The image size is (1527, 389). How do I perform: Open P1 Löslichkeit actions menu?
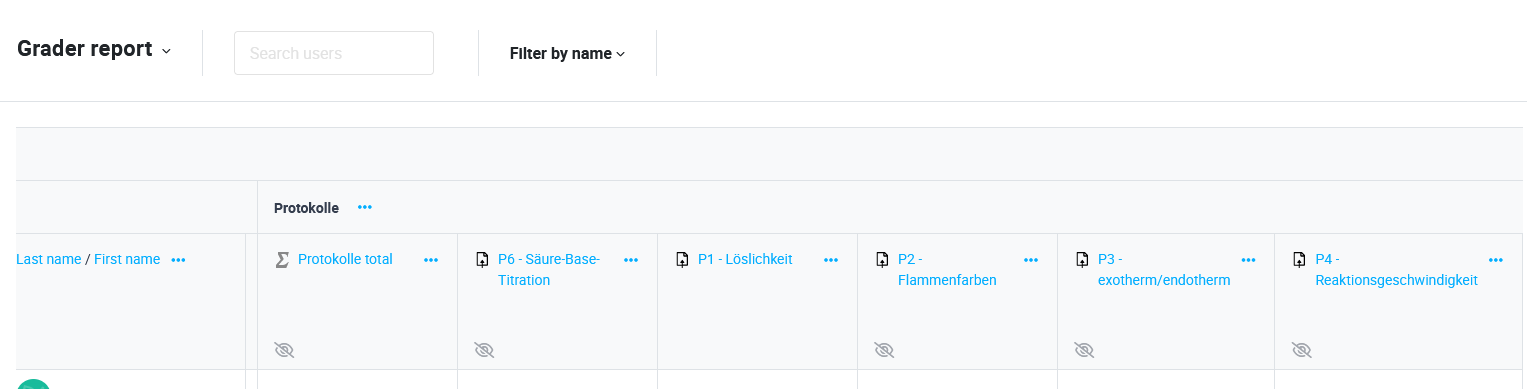coord(831,260)
